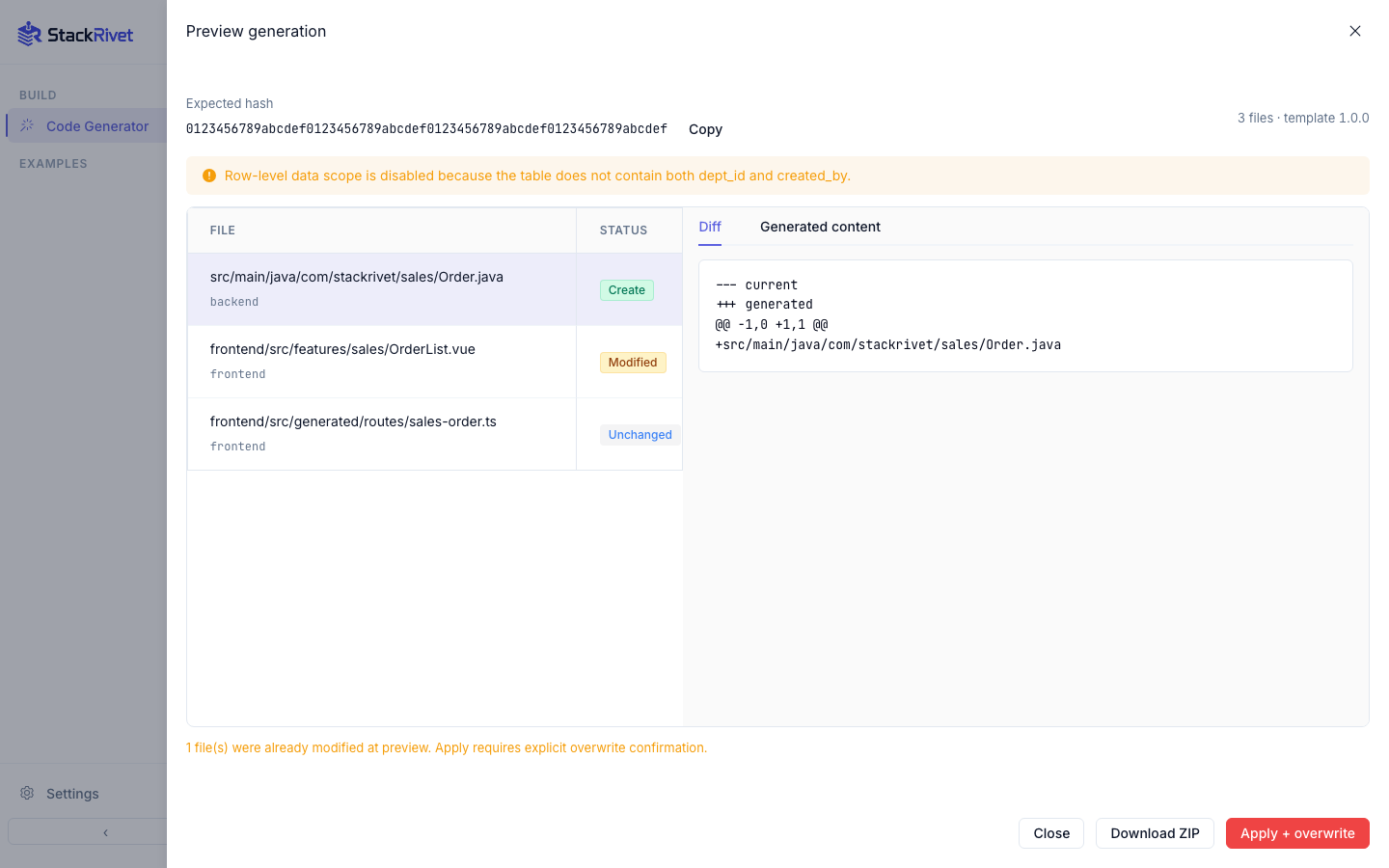Click the Unchanged status badge
The image size is (1389, 868).
(640, 435)
